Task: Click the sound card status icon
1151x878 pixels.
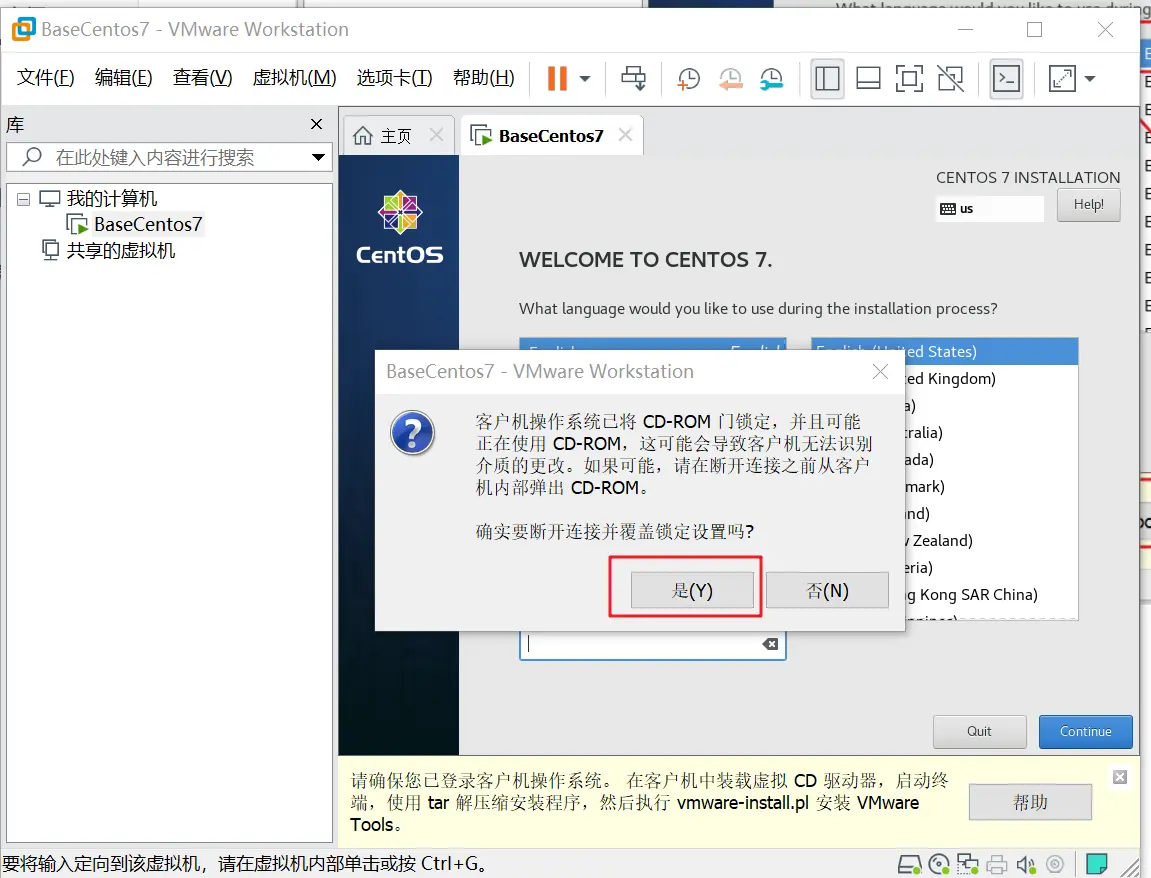Action: point(1026,865)
